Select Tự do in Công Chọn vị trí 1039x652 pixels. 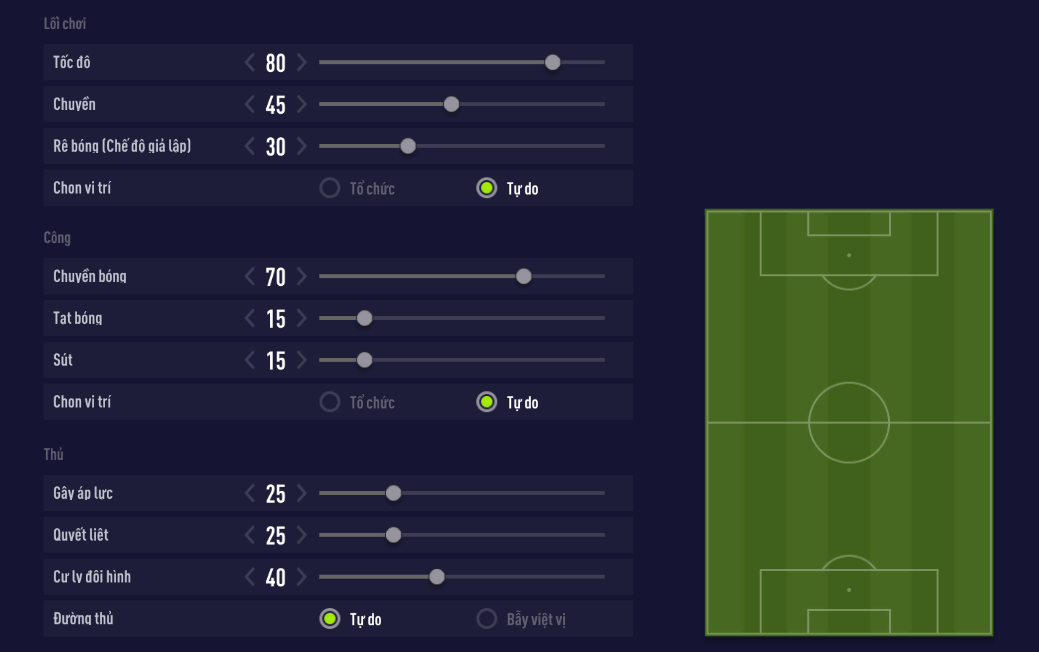pyautogui.click(x=487, y=402)
